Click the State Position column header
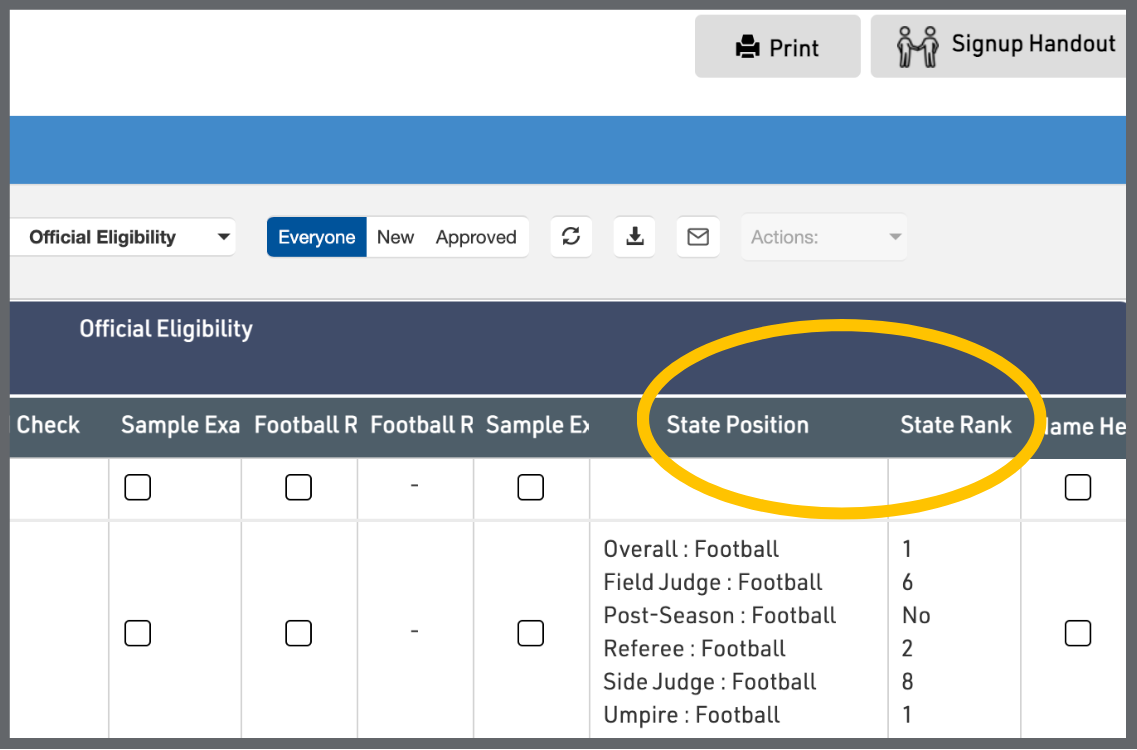This screenshot has height=750, width=1137. 737,425
